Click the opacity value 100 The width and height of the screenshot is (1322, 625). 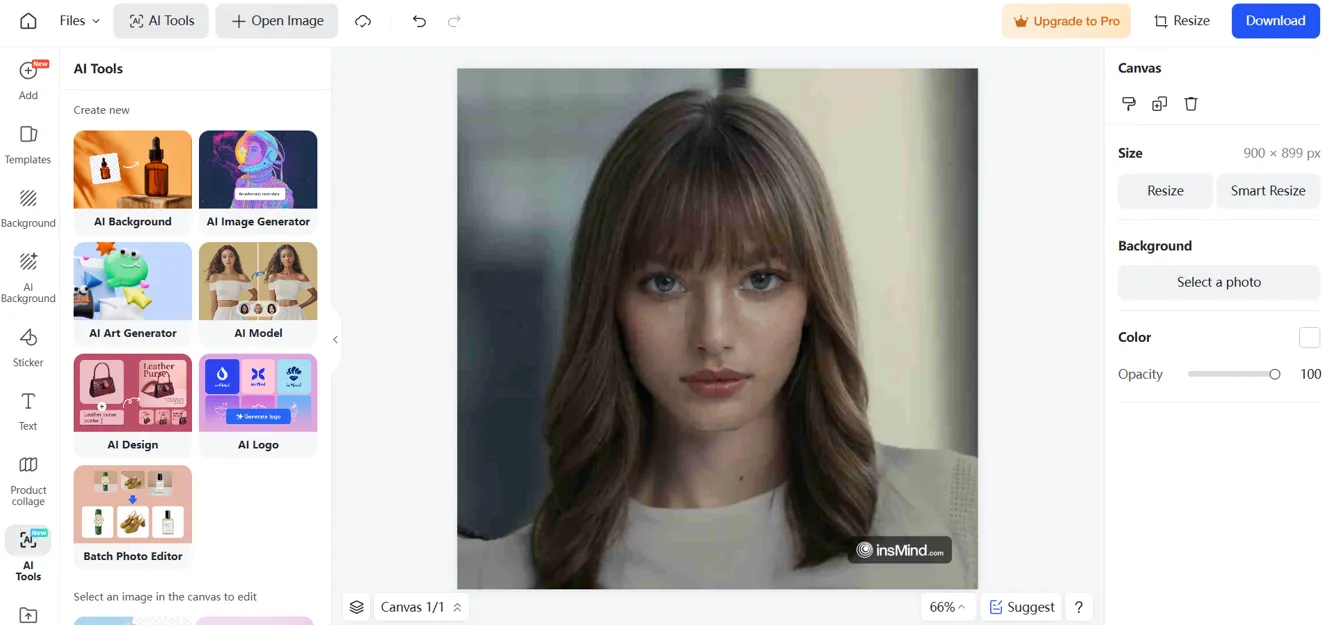point(1310,374)
